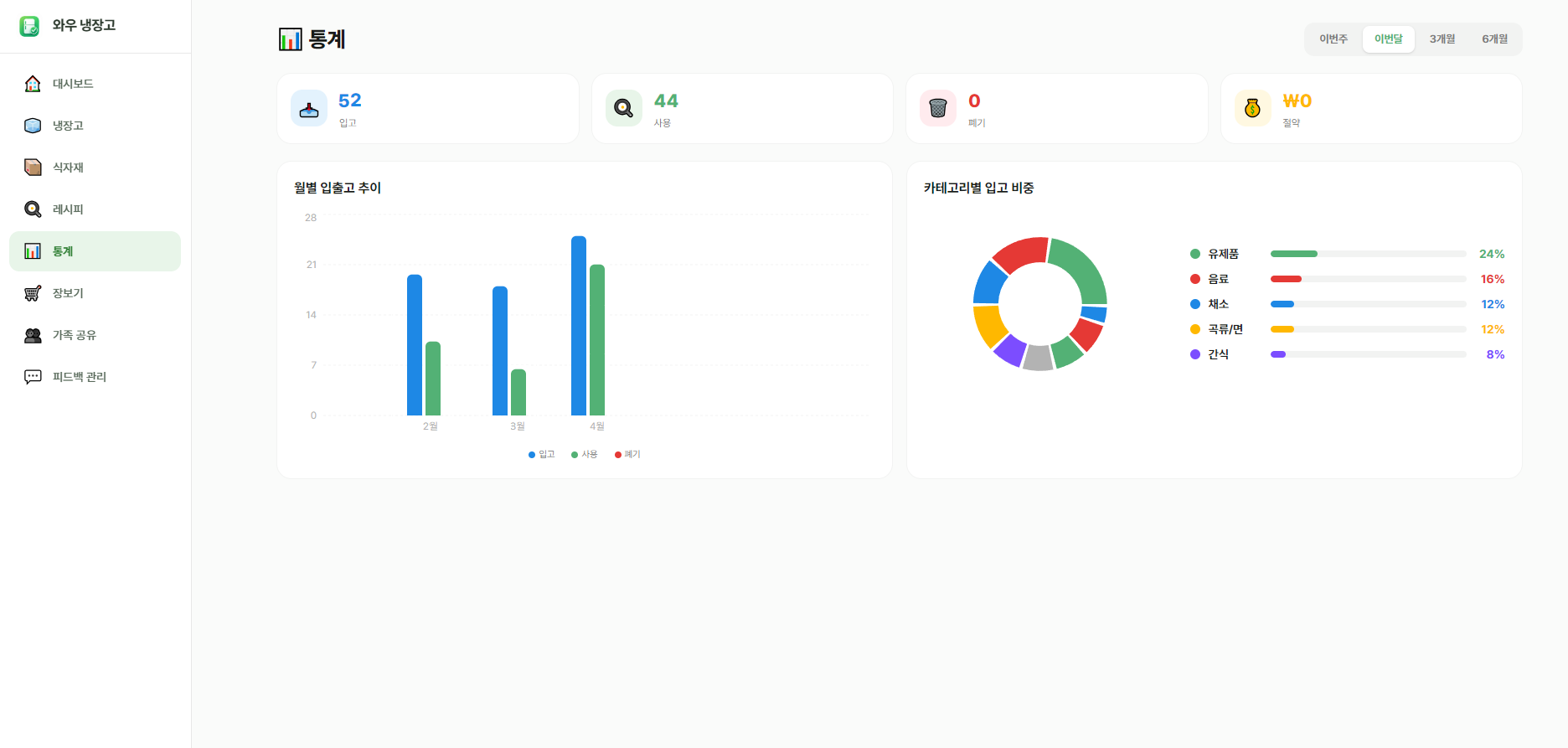
Task: Click the 입고 tray icon on stat card
Action: click(309, 108)
